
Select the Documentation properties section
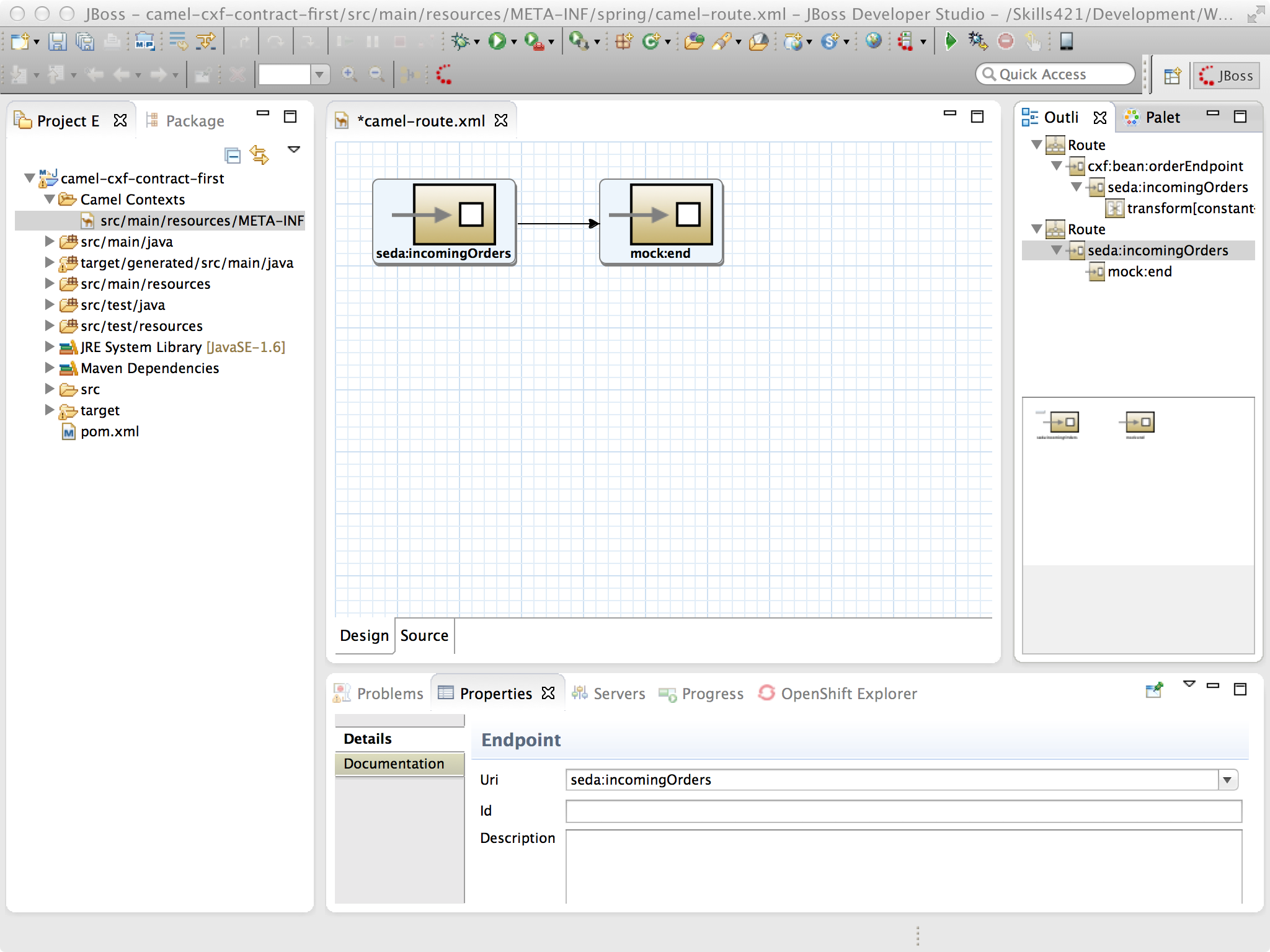point(394,764)
